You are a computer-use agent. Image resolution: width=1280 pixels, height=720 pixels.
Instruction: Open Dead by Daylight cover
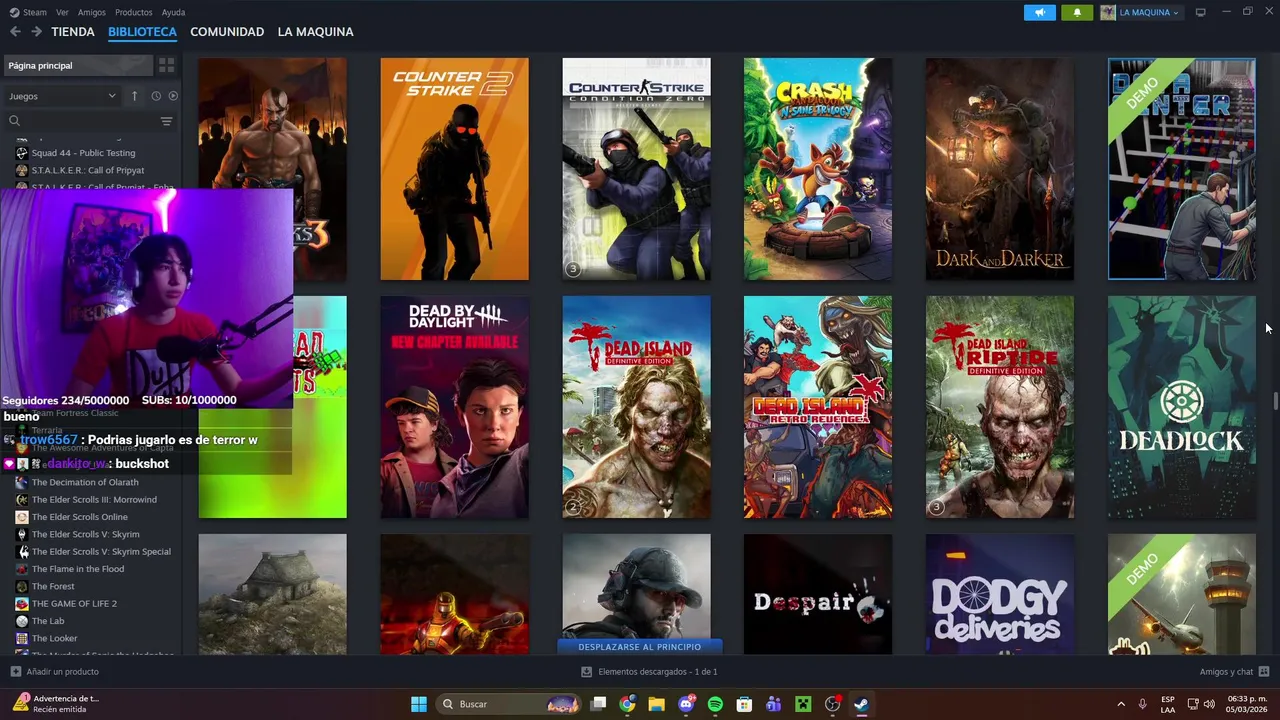click(454, 407)
